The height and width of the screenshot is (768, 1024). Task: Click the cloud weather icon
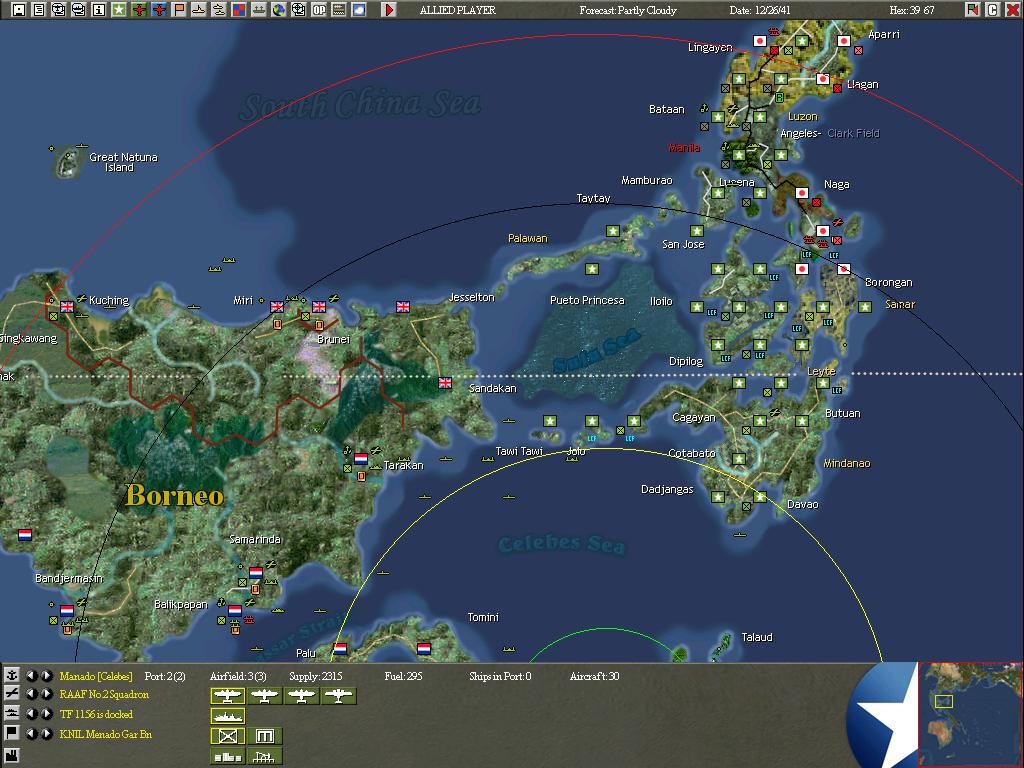(x=359, y=10)
